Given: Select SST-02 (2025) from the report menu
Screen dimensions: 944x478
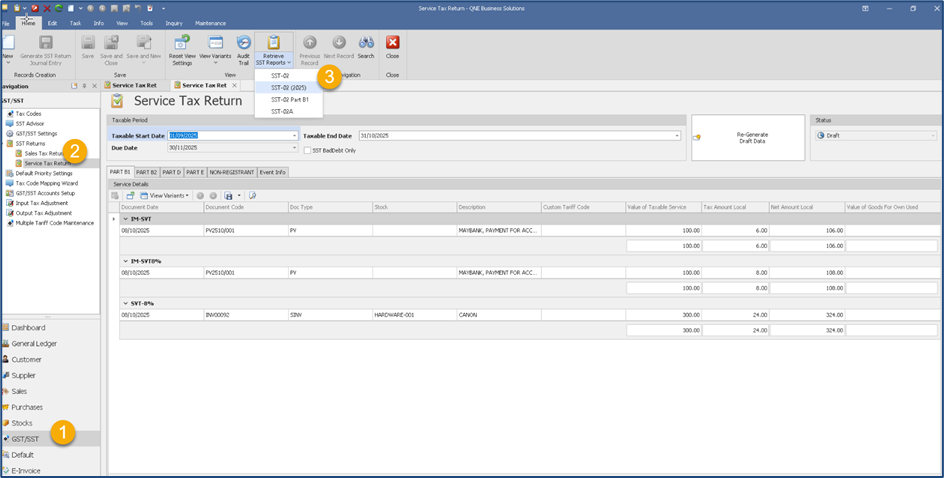Looking at the screenshot, I should 289,88.
